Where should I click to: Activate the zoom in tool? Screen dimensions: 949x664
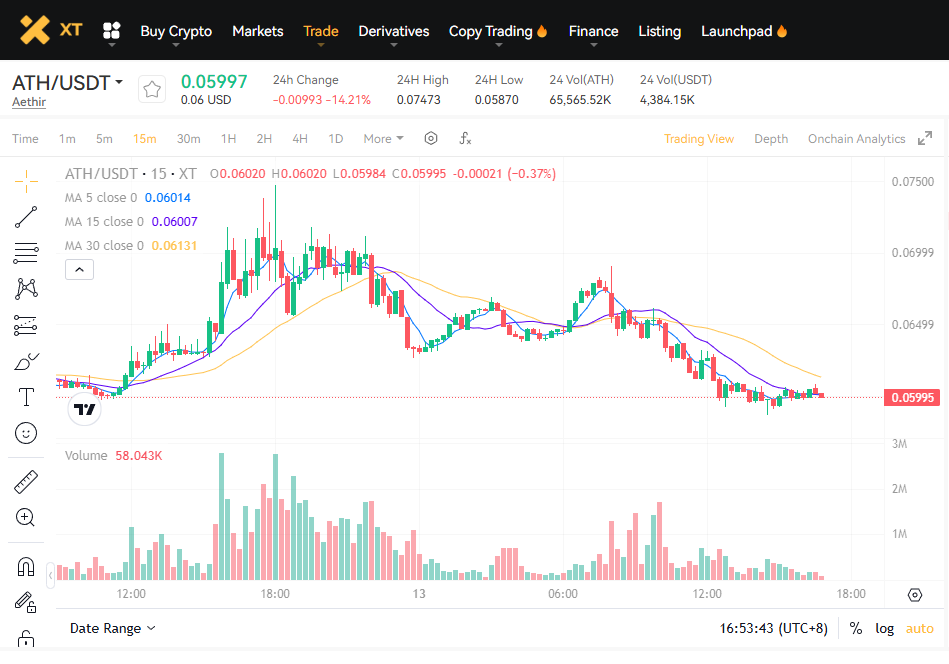point(27,517)
